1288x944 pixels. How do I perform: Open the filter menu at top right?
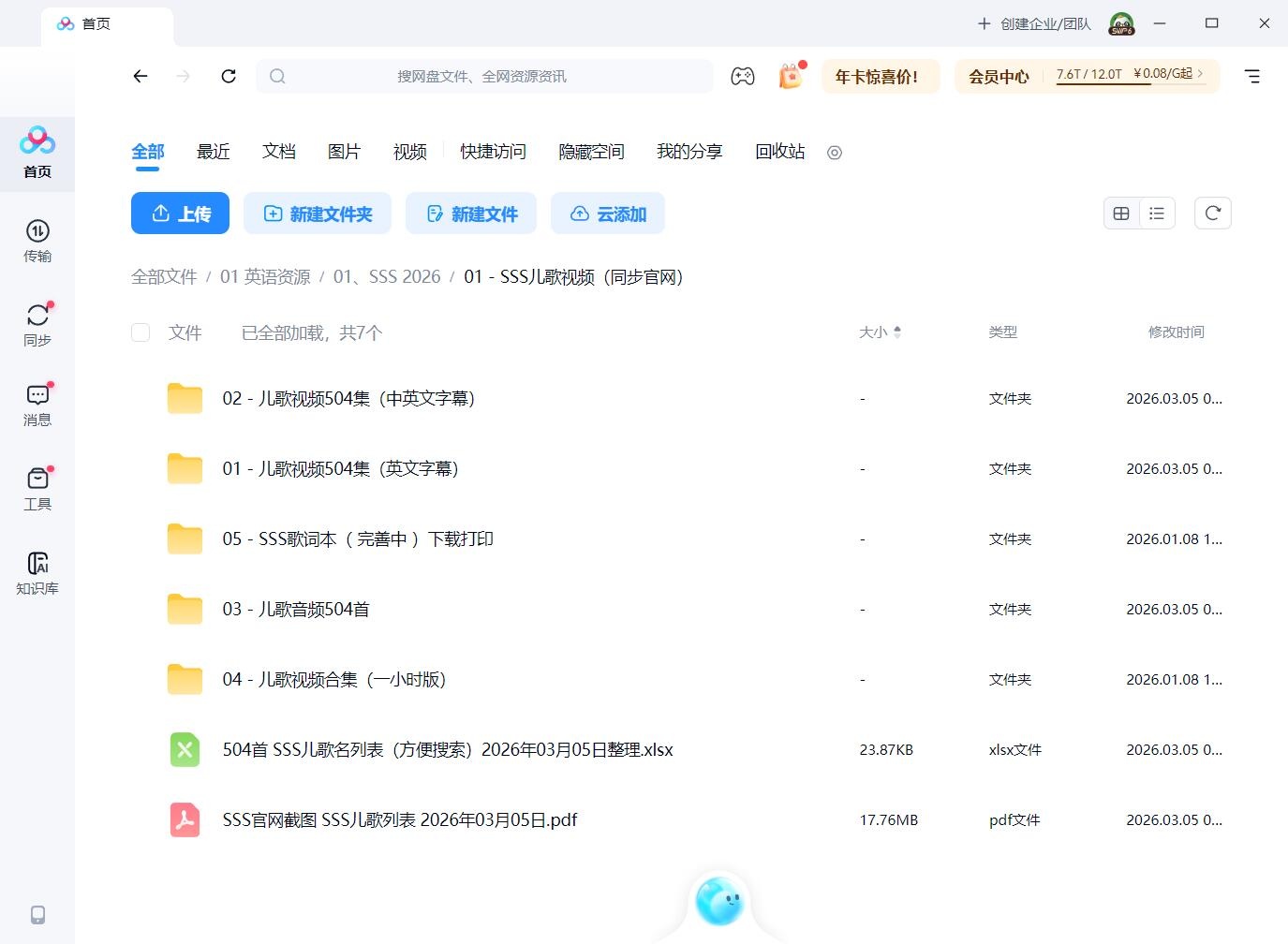(x=1252, y=76)
